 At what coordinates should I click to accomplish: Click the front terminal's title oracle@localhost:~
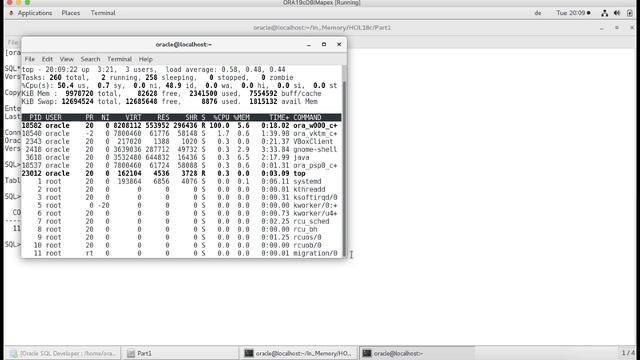pyautogui.click(x=184, y=44)
